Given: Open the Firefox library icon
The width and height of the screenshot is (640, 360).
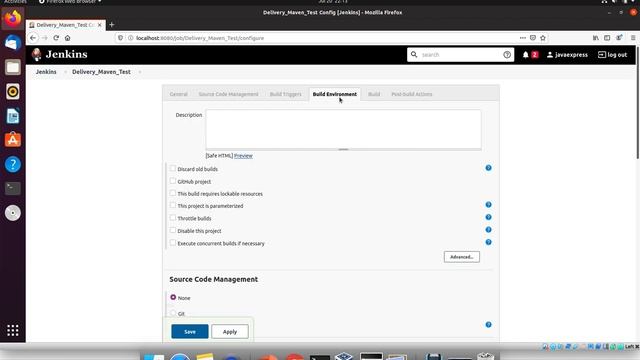Looking at the screenshot, I should 596,38.
